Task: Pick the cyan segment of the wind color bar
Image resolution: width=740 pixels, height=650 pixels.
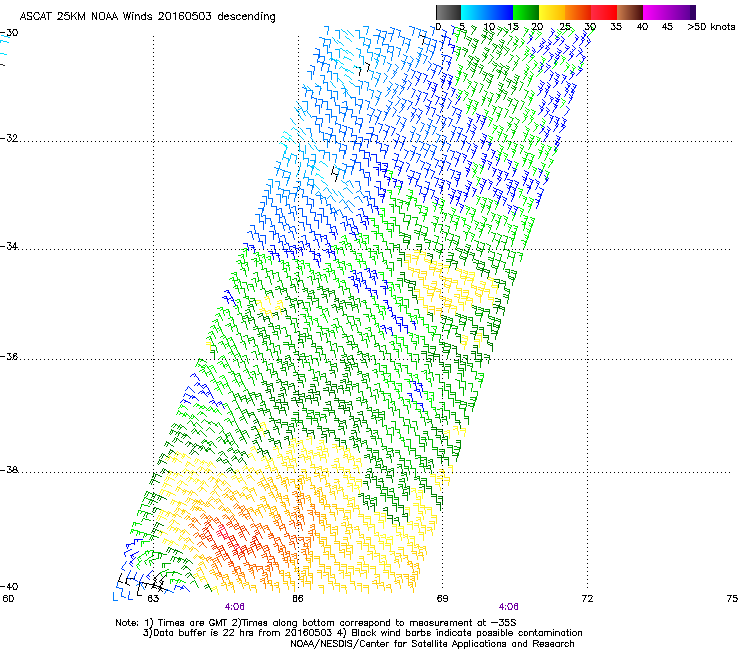Action: [474, 12]
